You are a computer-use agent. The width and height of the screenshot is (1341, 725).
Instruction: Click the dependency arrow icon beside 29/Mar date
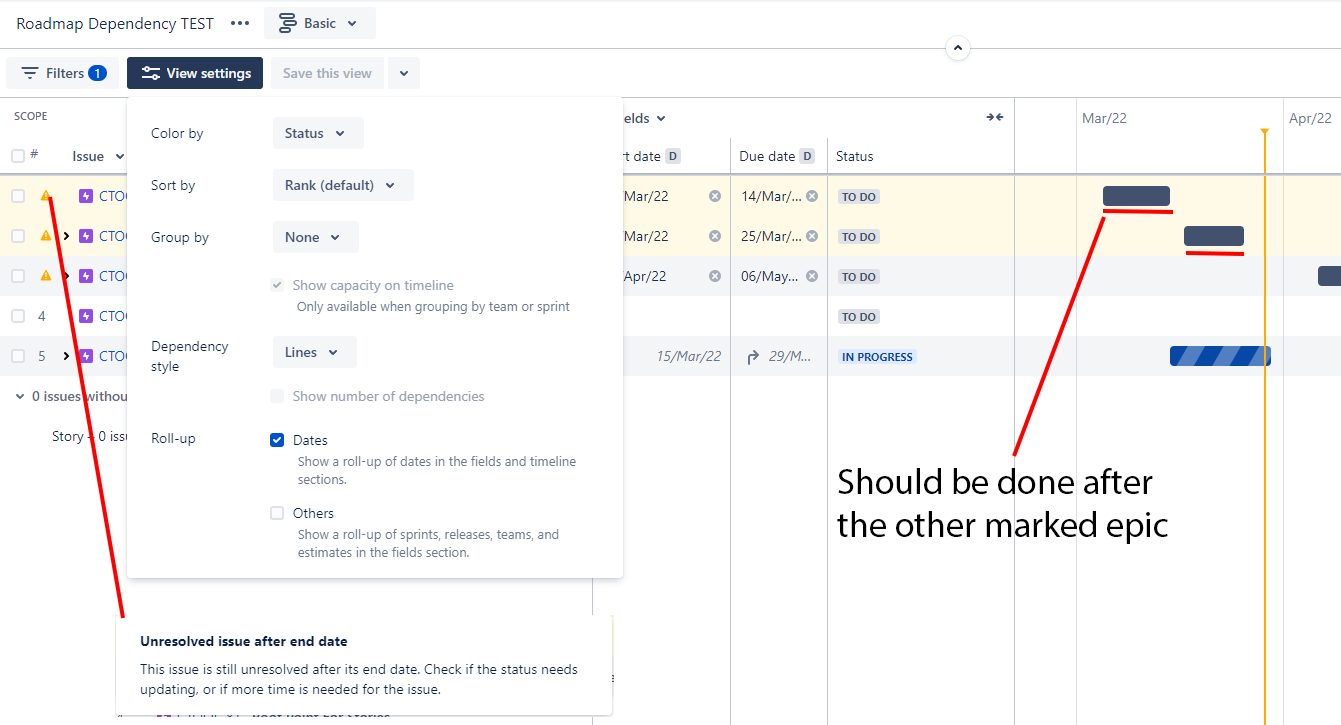[754, 355]
